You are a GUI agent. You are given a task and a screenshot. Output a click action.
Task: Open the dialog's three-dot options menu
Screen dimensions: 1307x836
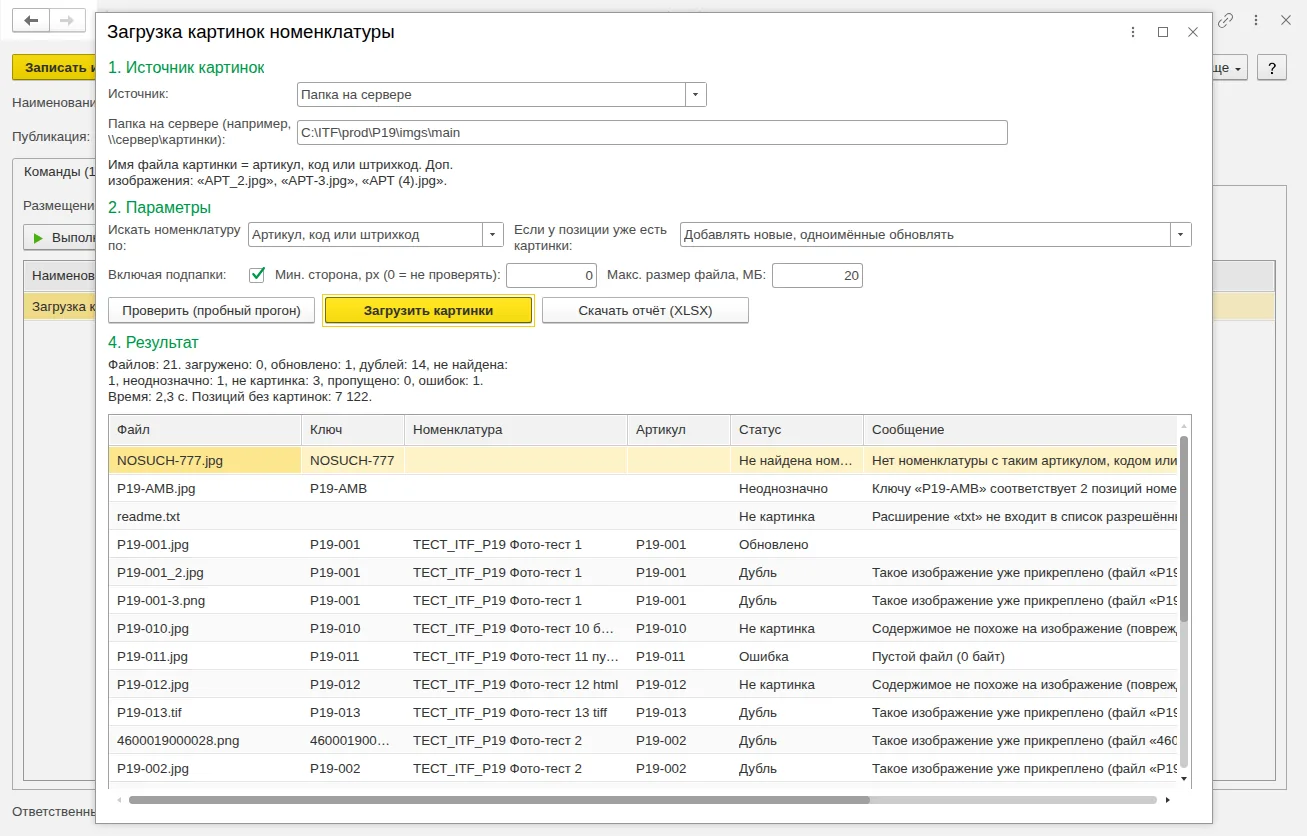pyautogui.click(x=1132, y=32)
